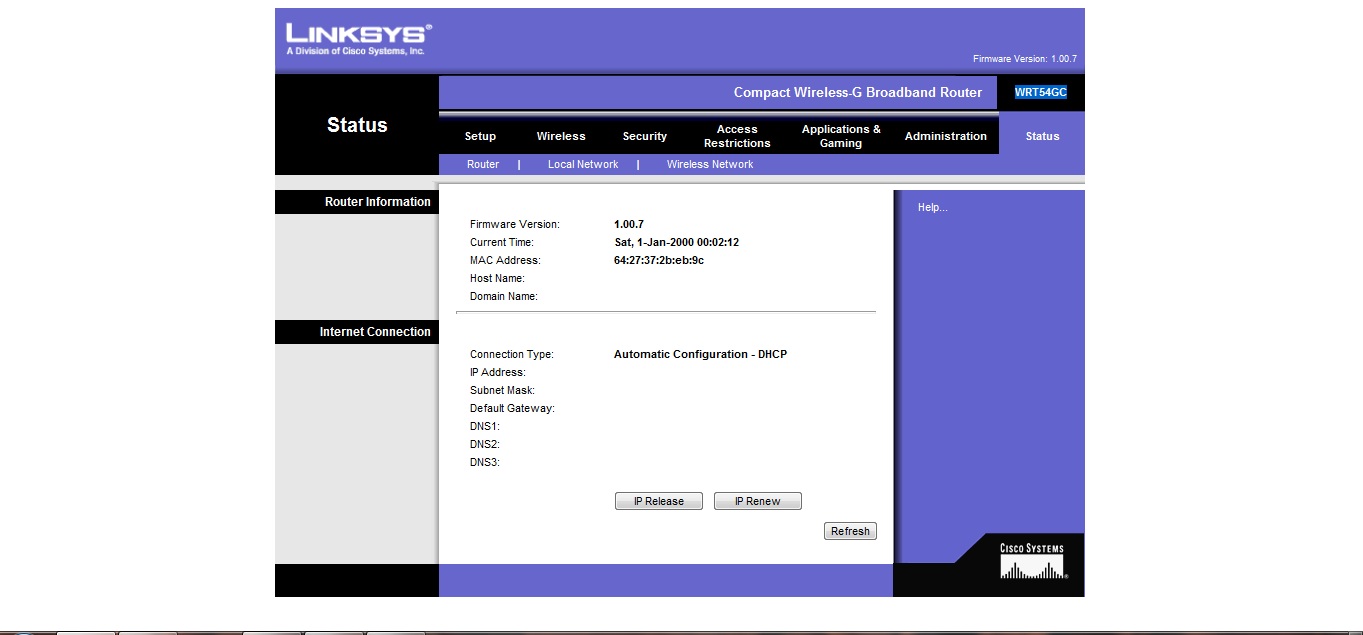Click the Router Information section header
The height and width of the screenshot is (635, 1363).
click(x=378, y=202)
